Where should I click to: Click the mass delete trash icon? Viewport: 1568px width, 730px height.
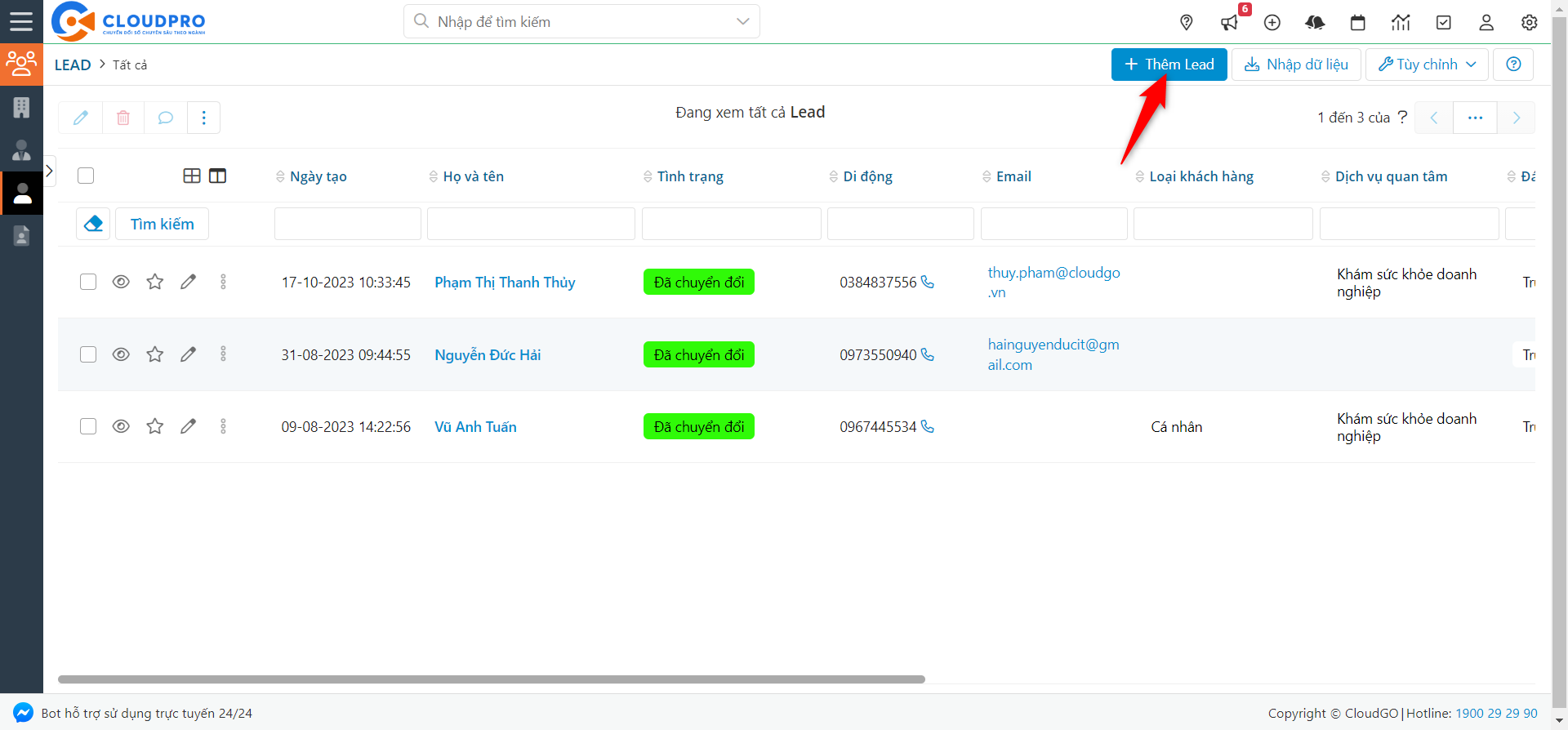click(x=123, y=118)
